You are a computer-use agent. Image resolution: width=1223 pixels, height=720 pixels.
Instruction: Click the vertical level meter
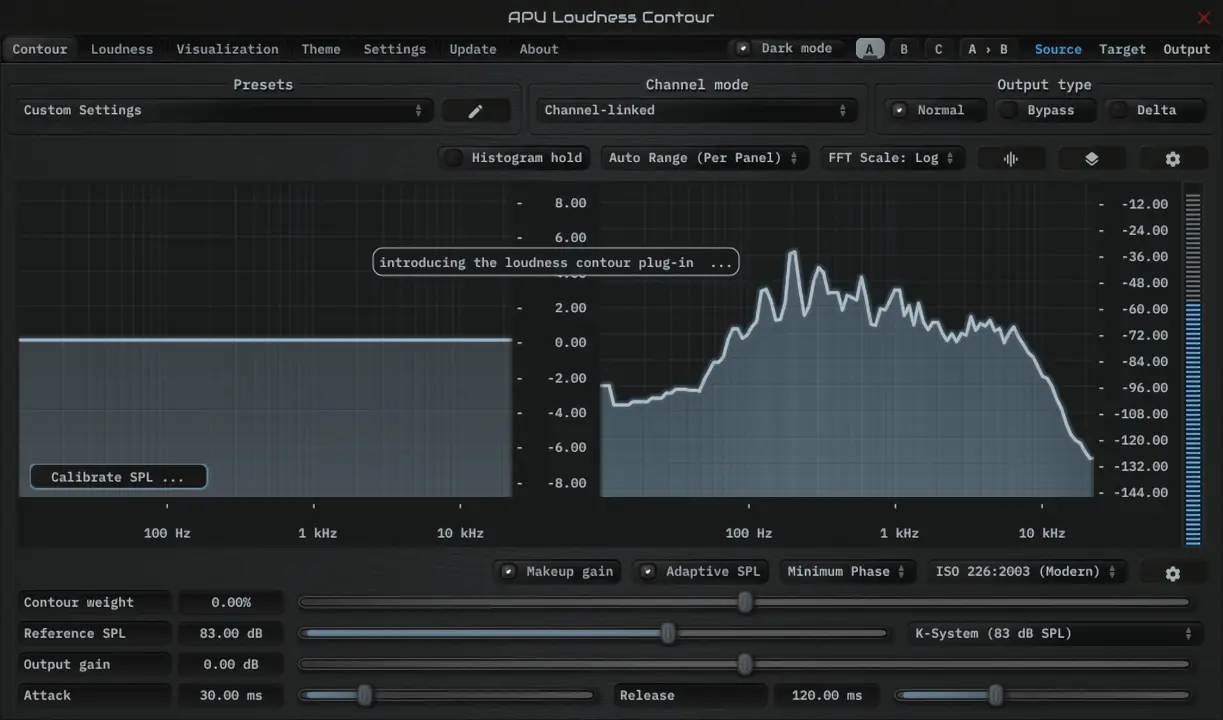(1192, 368)
